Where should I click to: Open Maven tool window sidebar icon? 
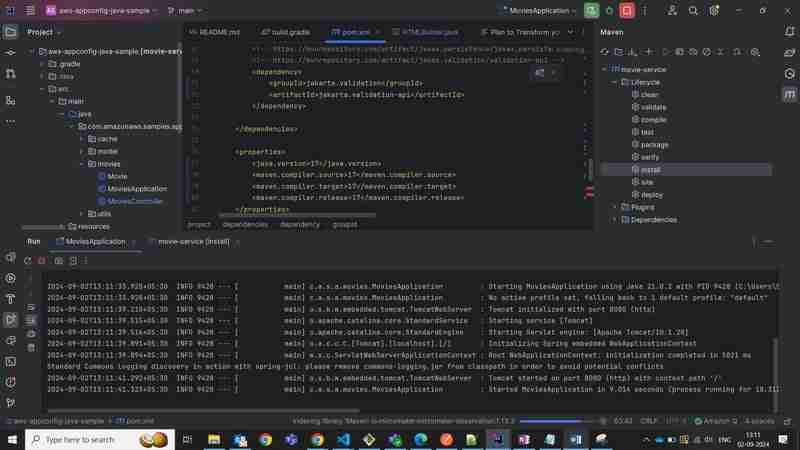click(789, 95)
